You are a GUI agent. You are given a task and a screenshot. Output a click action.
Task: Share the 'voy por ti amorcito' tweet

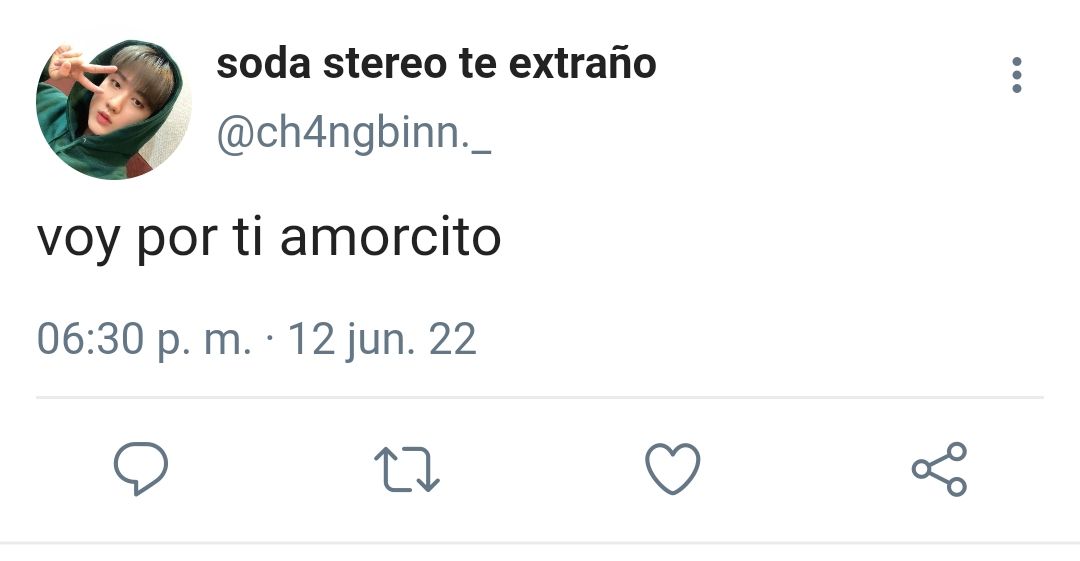[939, 469]
